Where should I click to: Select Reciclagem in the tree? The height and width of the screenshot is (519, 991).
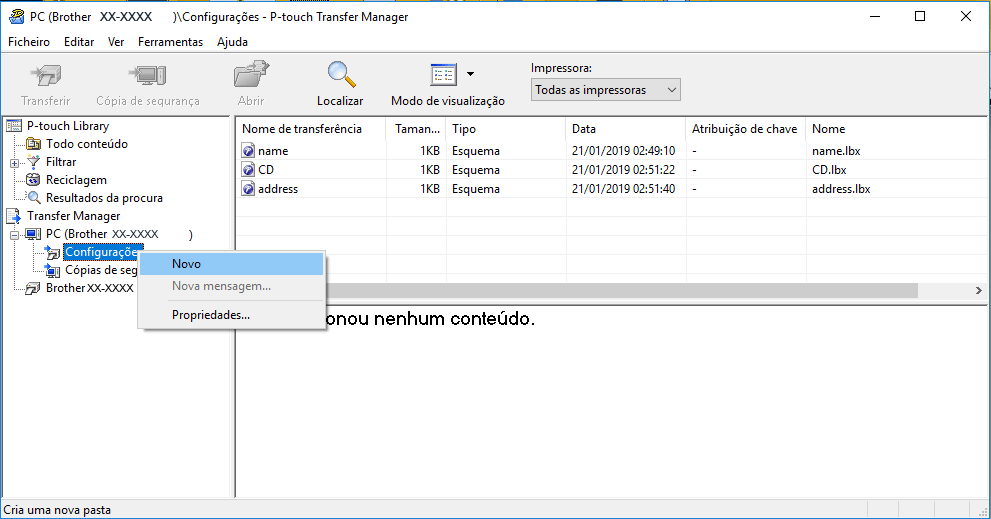(76, 180)
